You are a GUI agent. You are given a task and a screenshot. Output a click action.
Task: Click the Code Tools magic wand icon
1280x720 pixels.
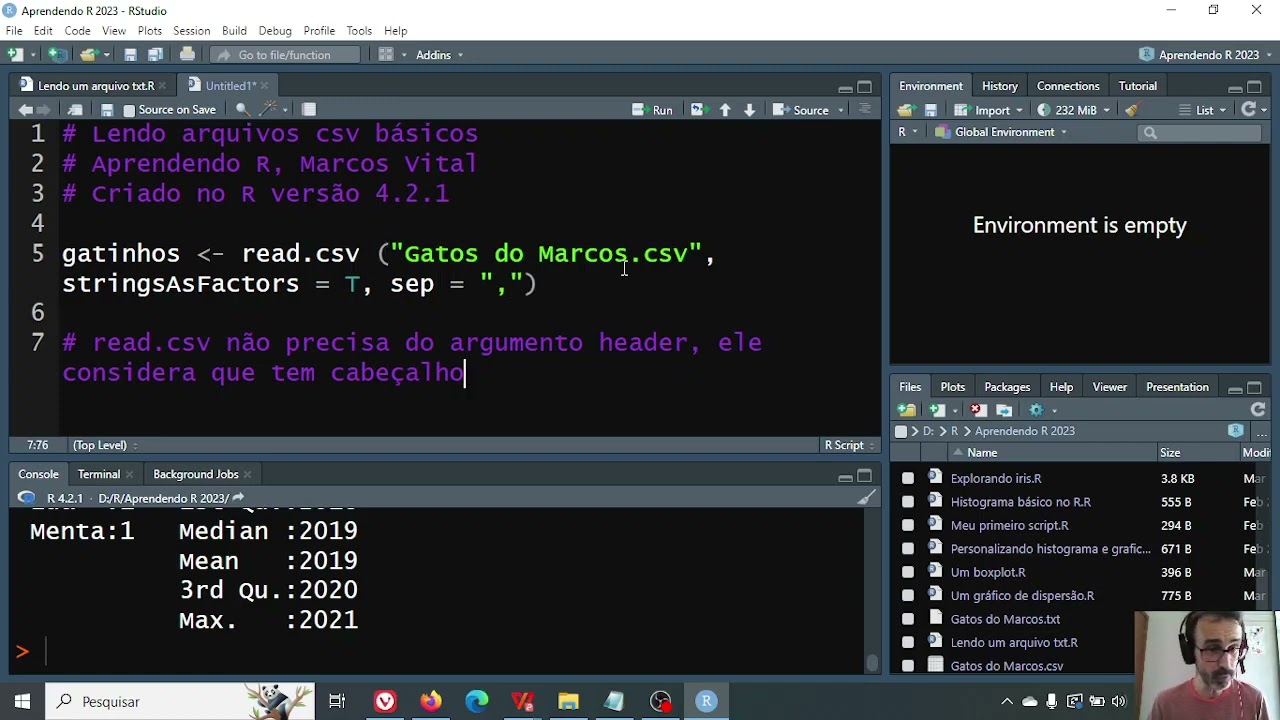[268, 110]
